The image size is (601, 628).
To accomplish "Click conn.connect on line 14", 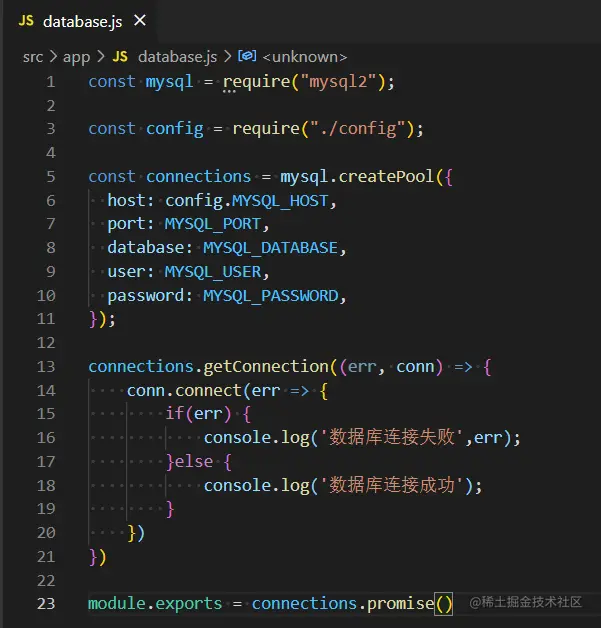I will point(184,390).
